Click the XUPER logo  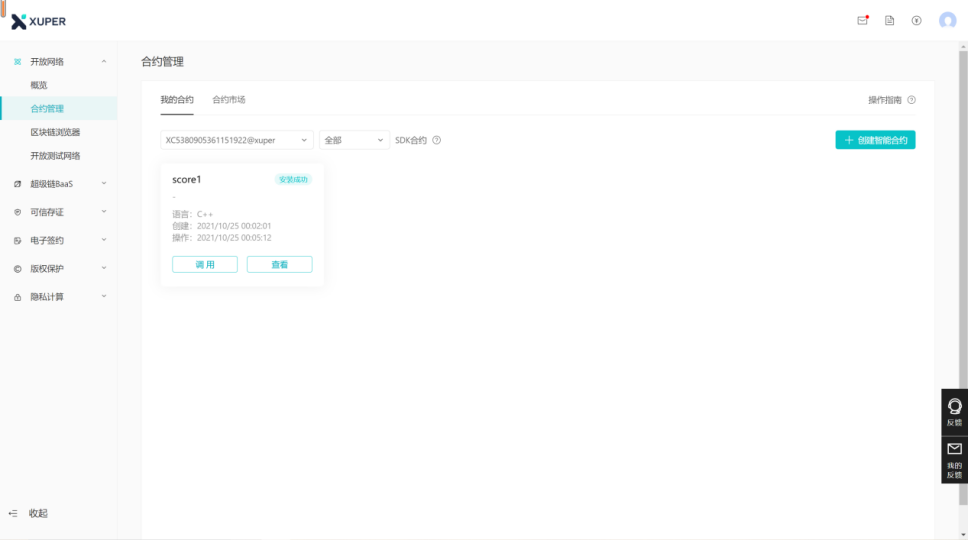pyautogui.click(x=39, y=21)
